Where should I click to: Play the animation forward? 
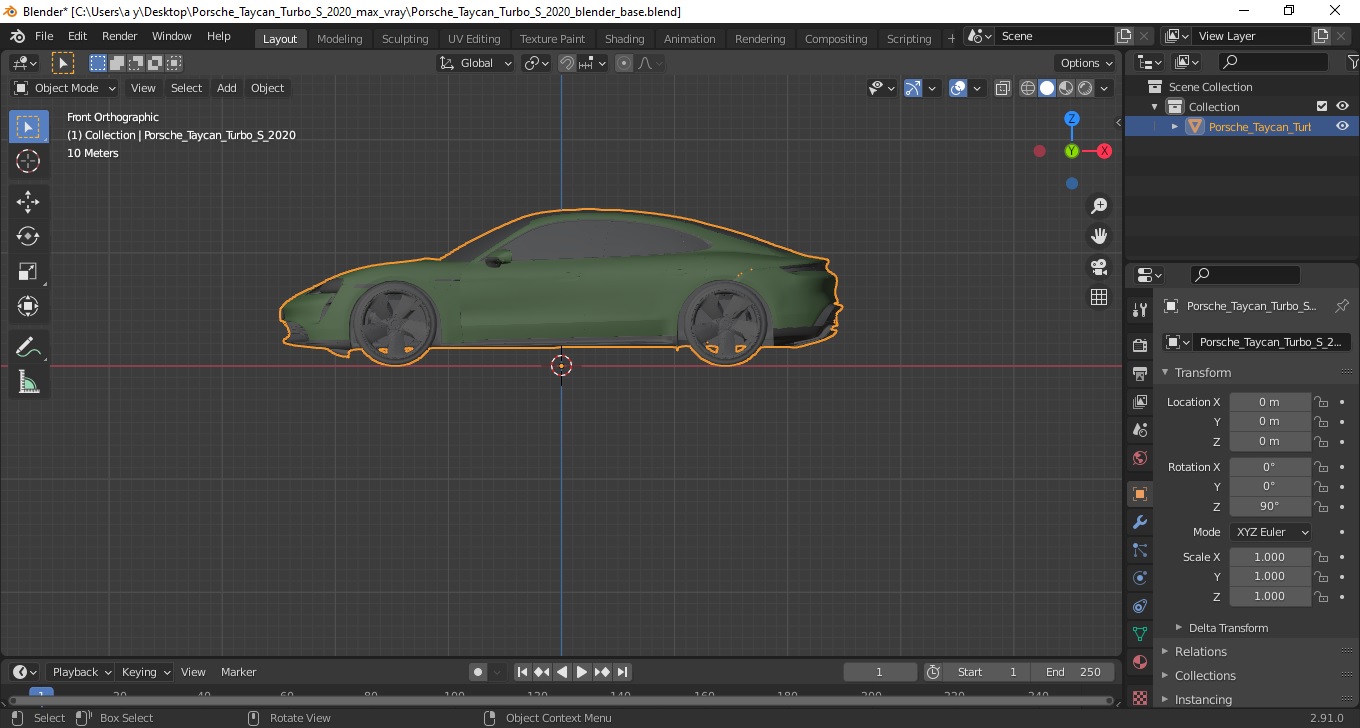[x=582, y=672]
